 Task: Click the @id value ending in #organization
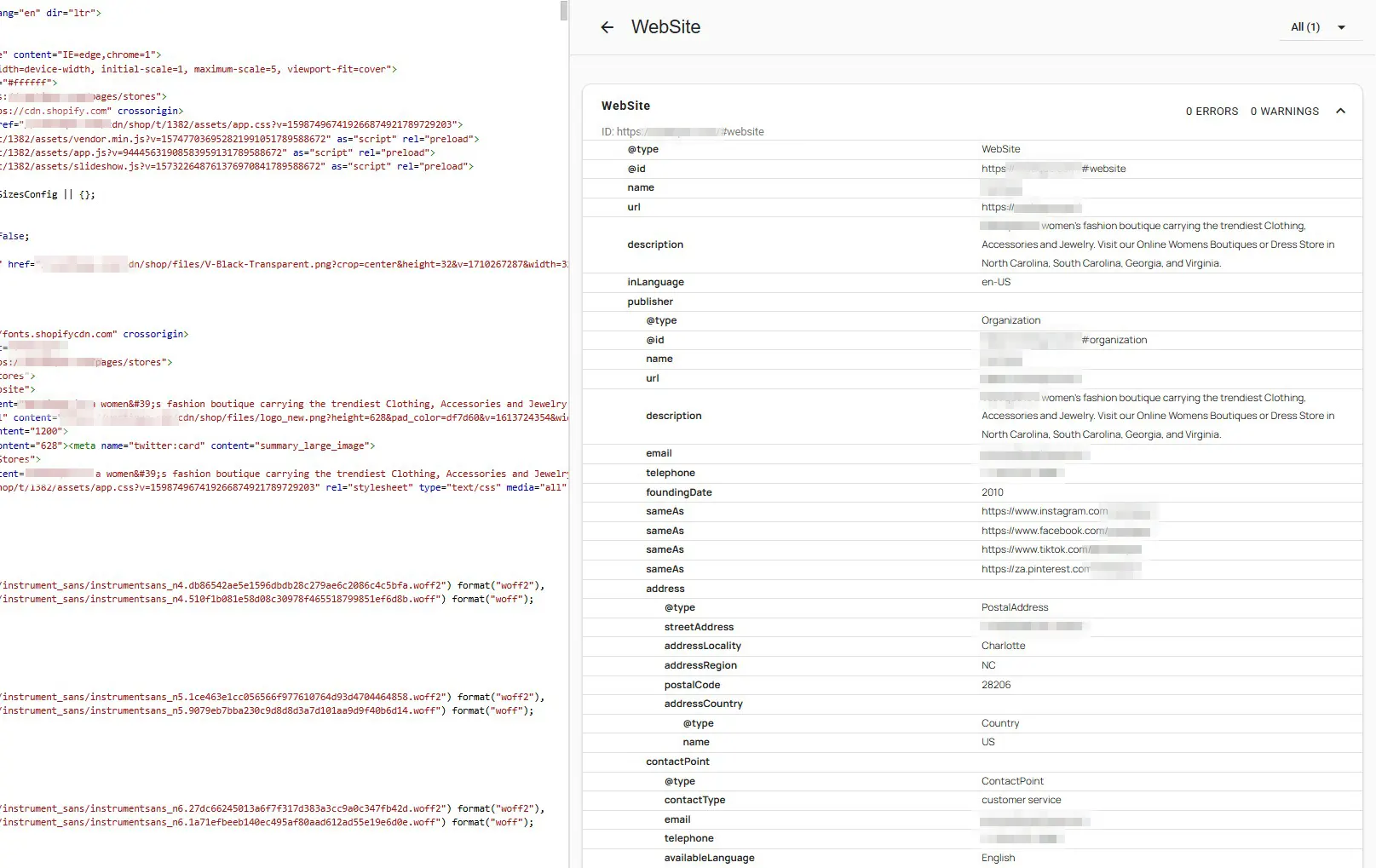click(x=1063, y=340)
